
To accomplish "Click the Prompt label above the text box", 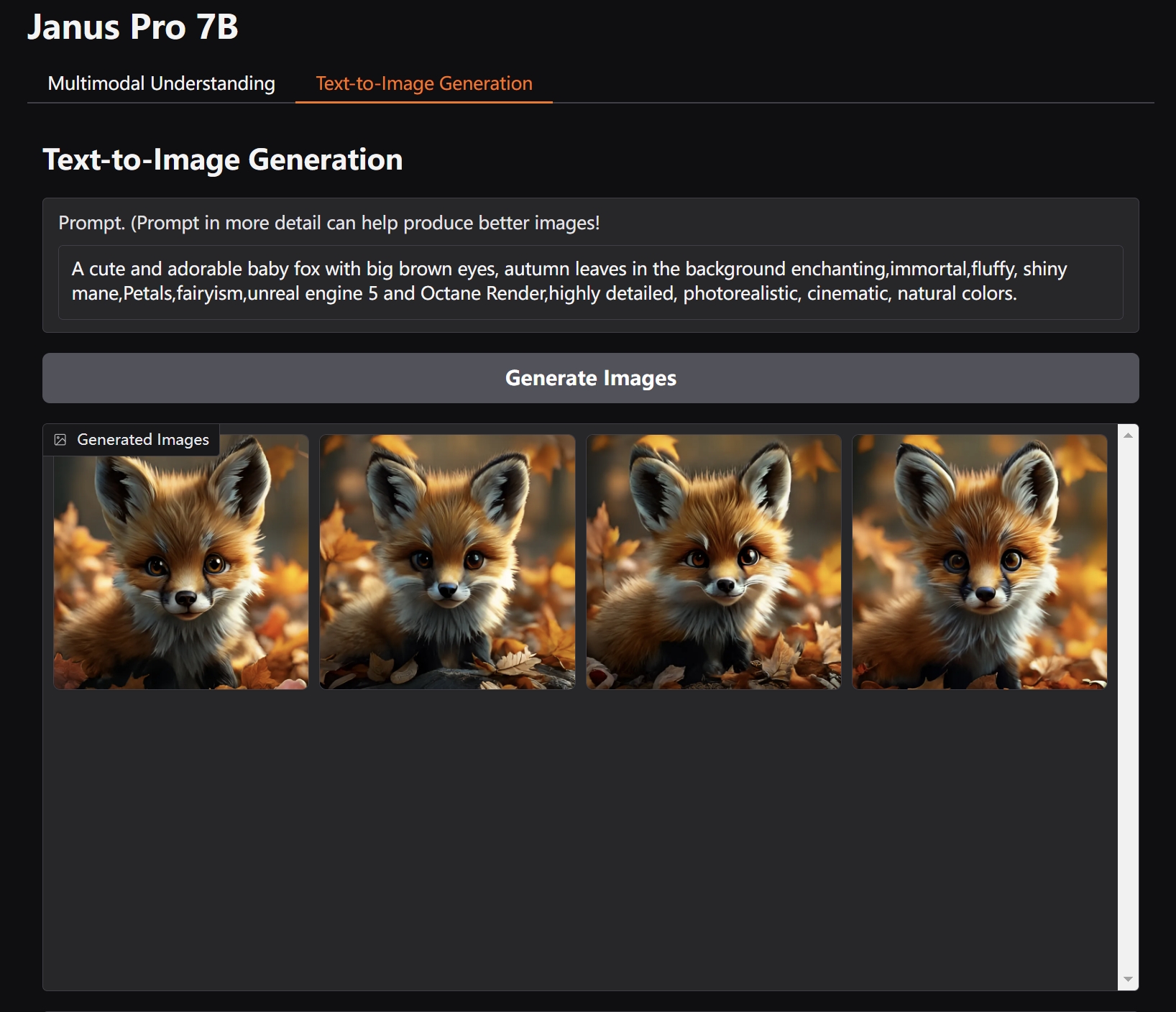I will point(329,223).
